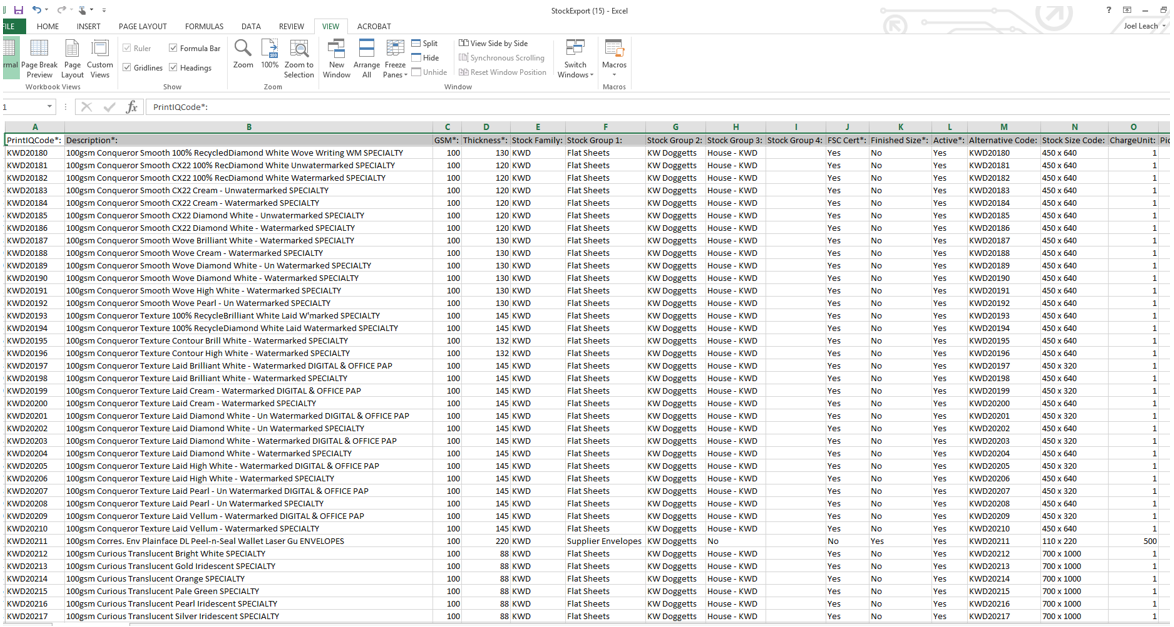This screenshot has width=1174, height=627.
Task: Switch to the INSERT tab
Action: (x=88, y=26)
